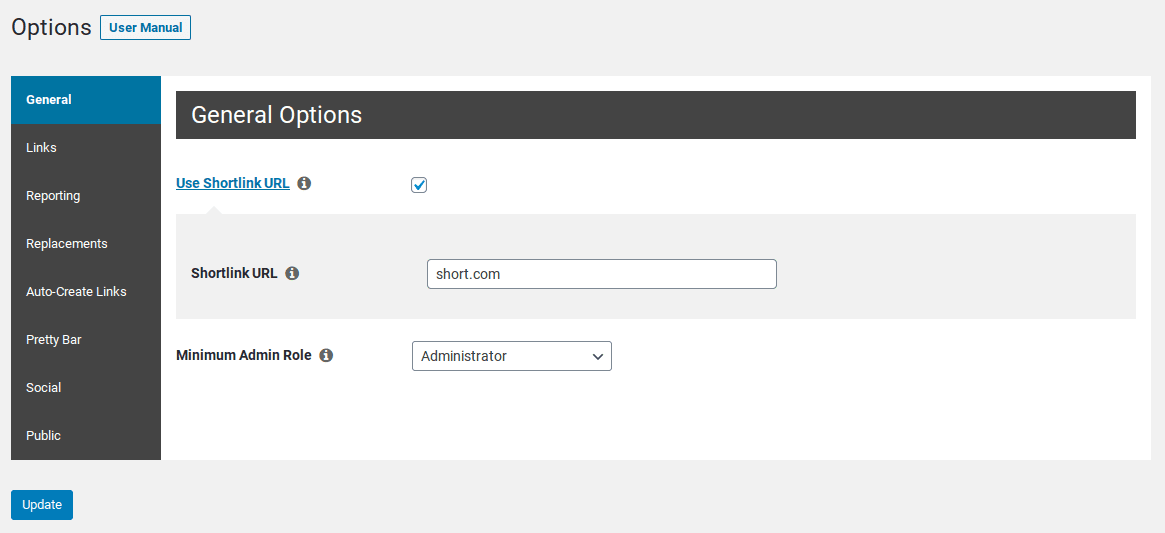1165x533 pixels.
Task: Uncheck the Use Shortlink URL checkbox
Action: pos(419,185)
